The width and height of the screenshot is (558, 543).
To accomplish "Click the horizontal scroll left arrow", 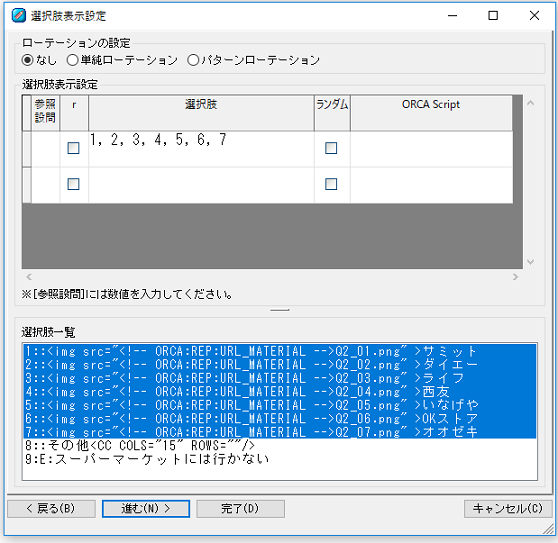I will click(x=29, y=277).
